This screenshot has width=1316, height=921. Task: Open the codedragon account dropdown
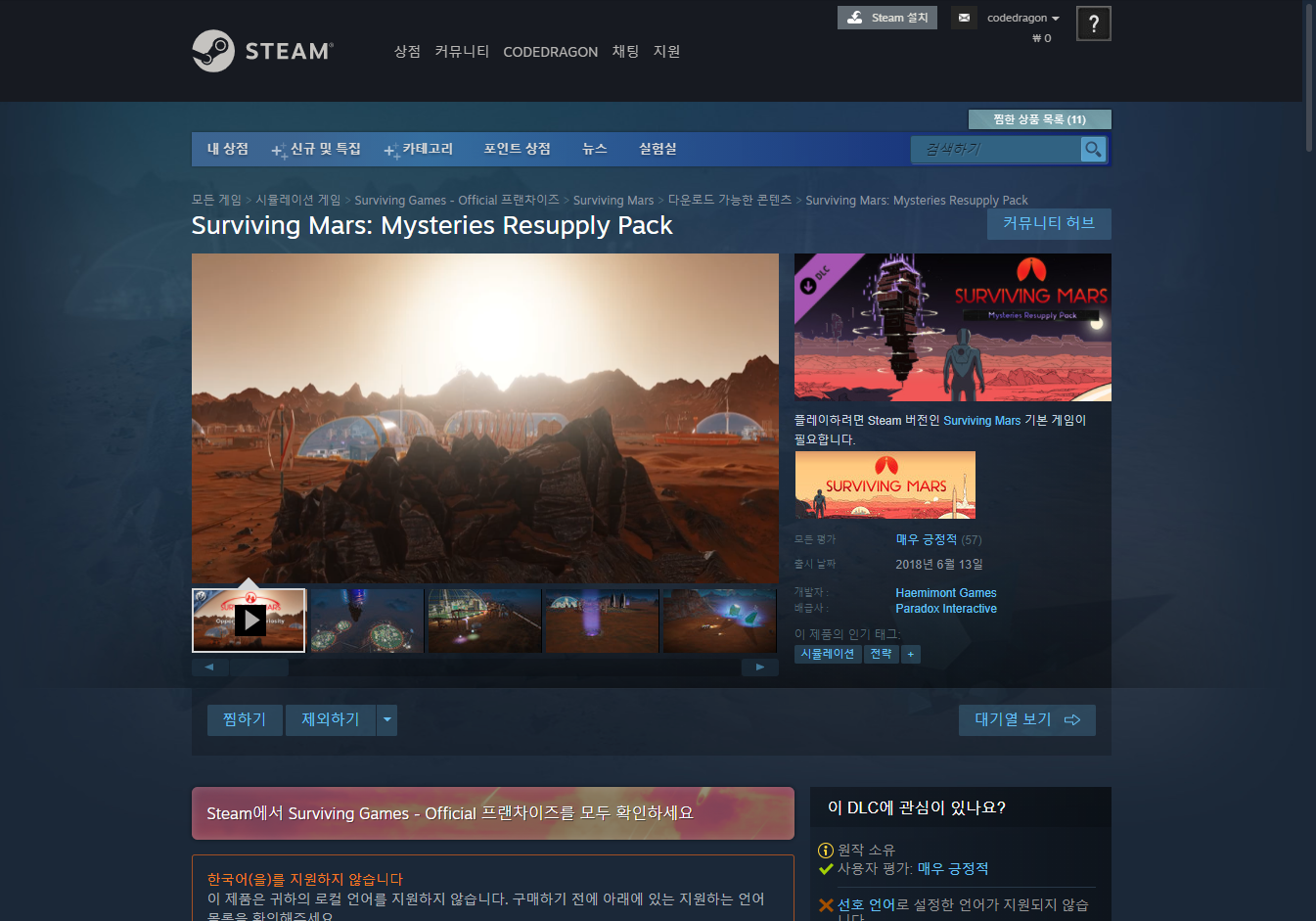click(x=1022, y=18)
